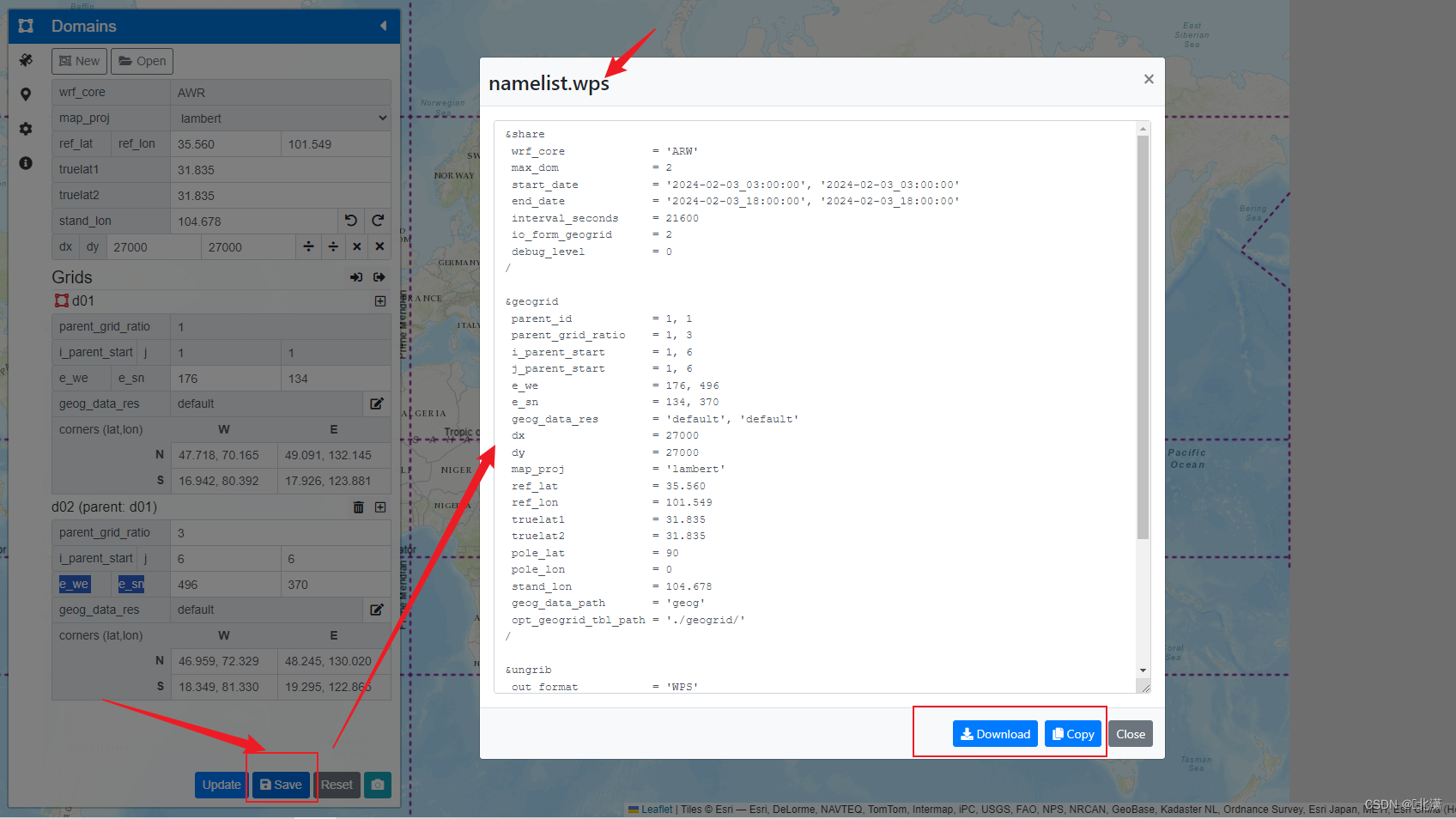Open the settings gear sidebar tab
The image size is (1456, 819).
[26, 129]
